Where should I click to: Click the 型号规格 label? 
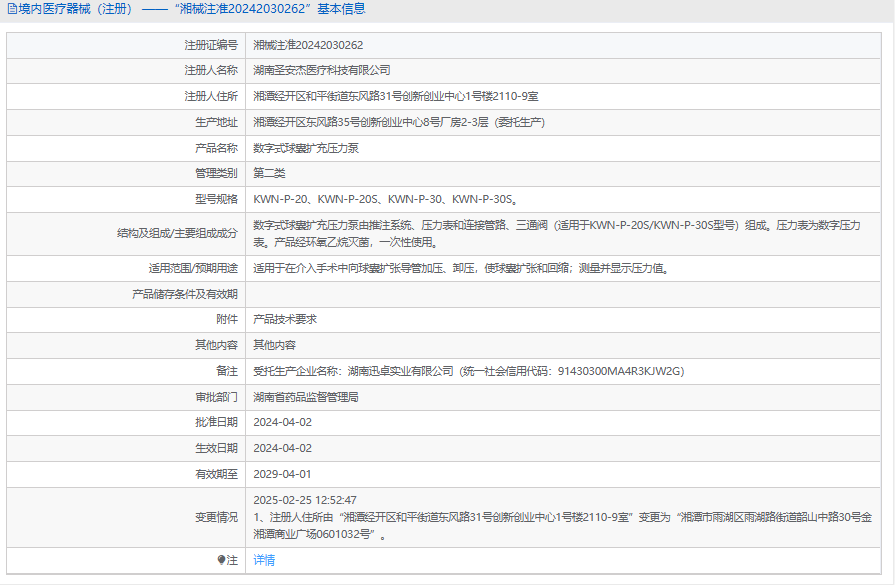[216, 199]
